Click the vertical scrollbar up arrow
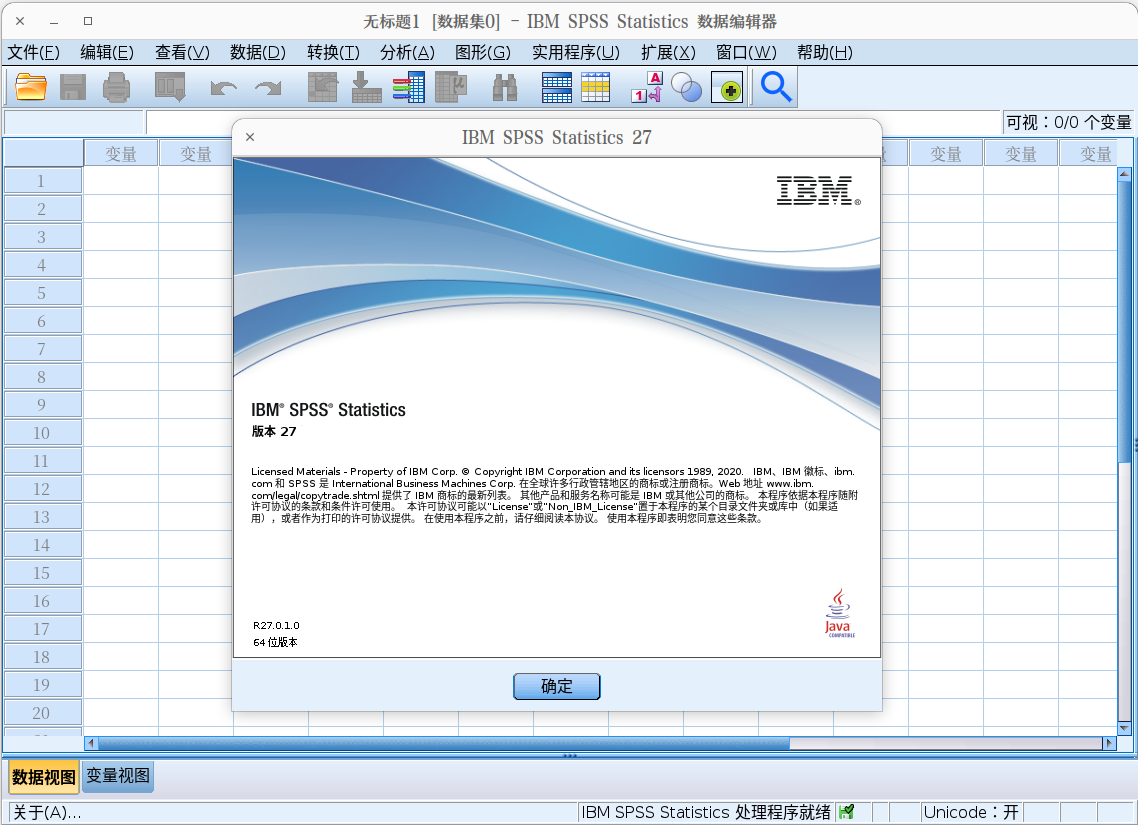1138x825 pixels. [1124, 174]
